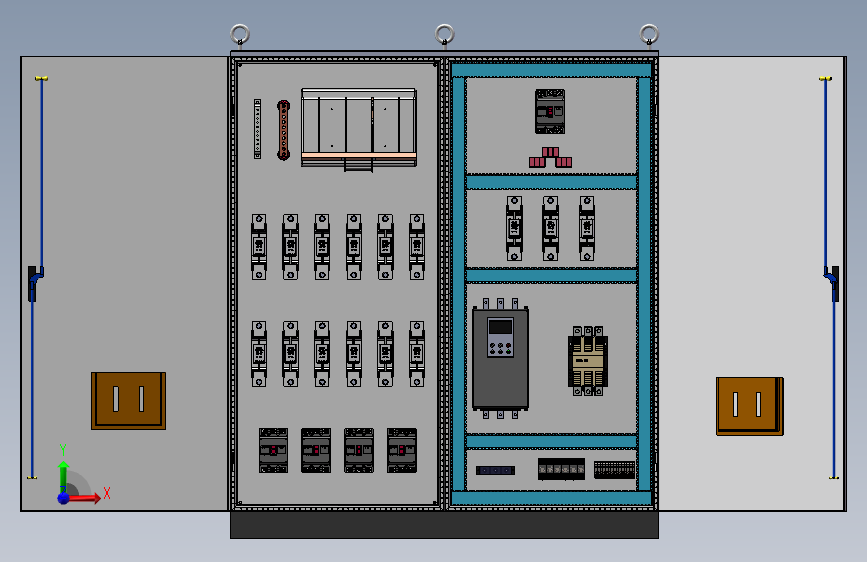Select the beige contactor beside the soft starter
The width and height of the screenshot is (867, 562).
coord(588,361)
